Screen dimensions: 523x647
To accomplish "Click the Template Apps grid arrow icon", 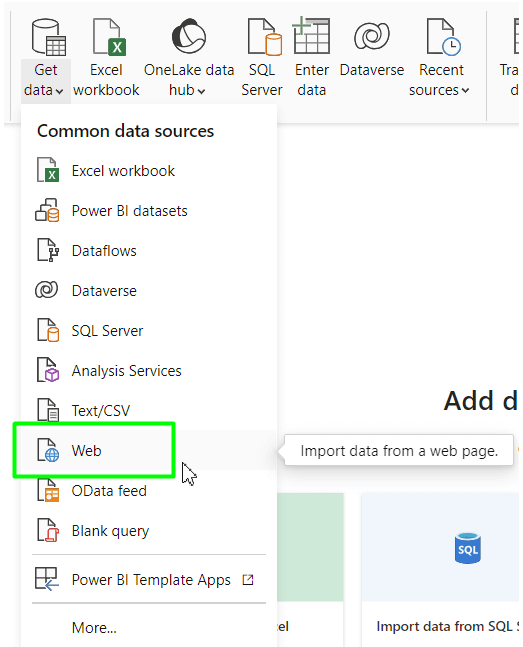I will coord(46,579).
